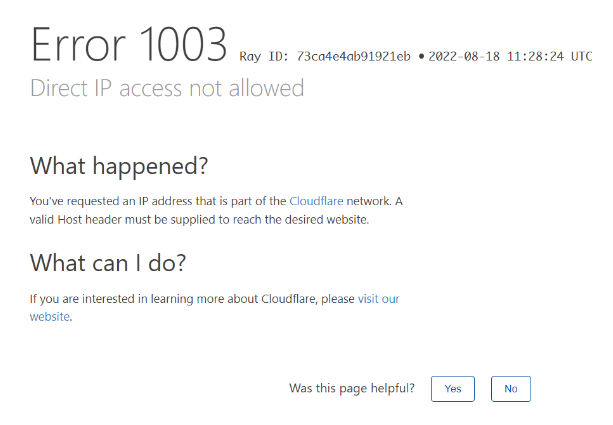
Task: Click the word "website" in the last line
Action: click(49, 317)
